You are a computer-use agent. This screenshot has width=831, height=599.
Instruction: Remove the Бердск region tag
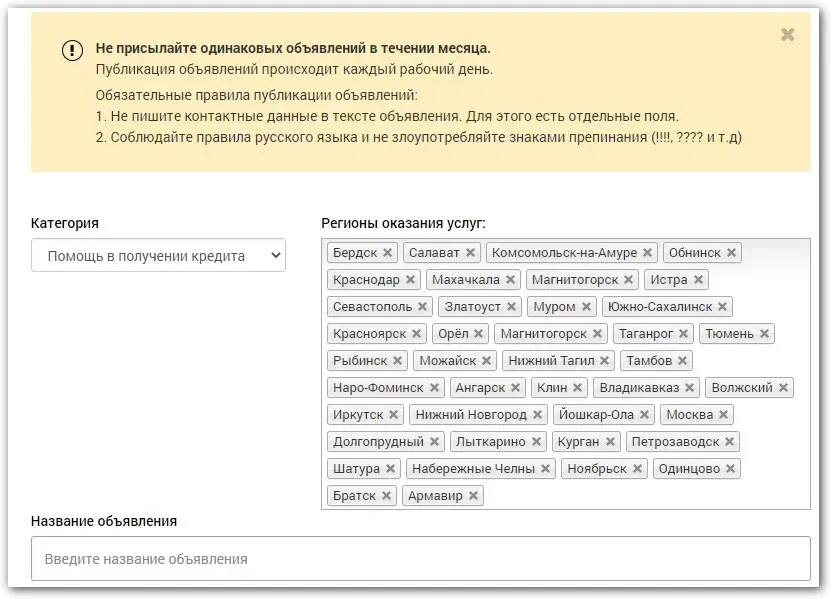388,253
